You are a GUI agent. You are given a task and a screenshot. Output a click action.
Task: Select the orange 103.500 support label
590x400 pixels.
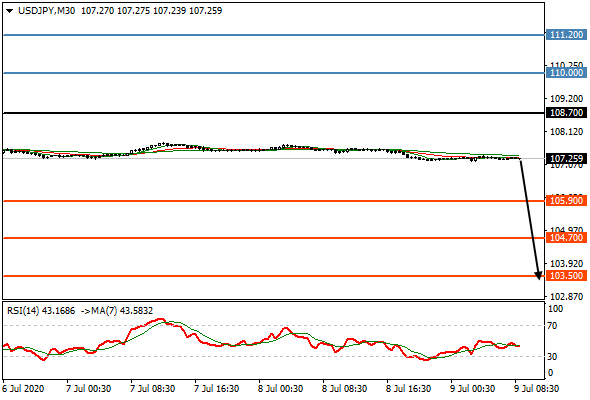coord(566,276)
